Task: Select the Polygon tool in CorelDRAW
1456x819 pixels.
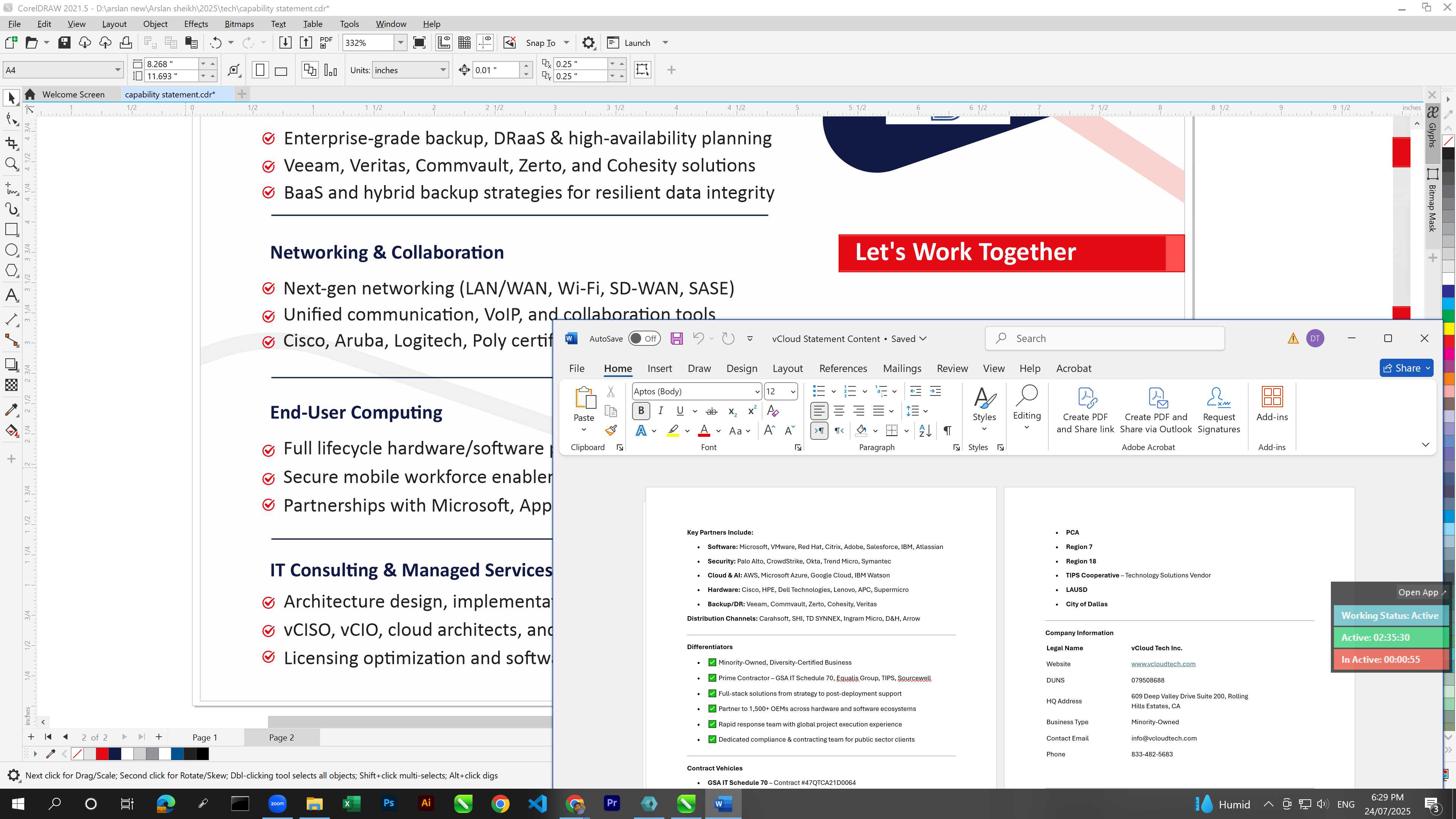Action: (11, 270)
